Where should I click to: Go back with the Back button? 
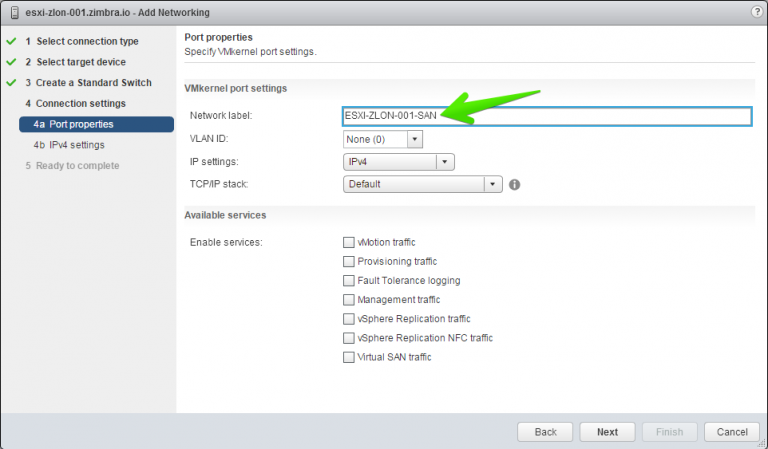point(545,432)
